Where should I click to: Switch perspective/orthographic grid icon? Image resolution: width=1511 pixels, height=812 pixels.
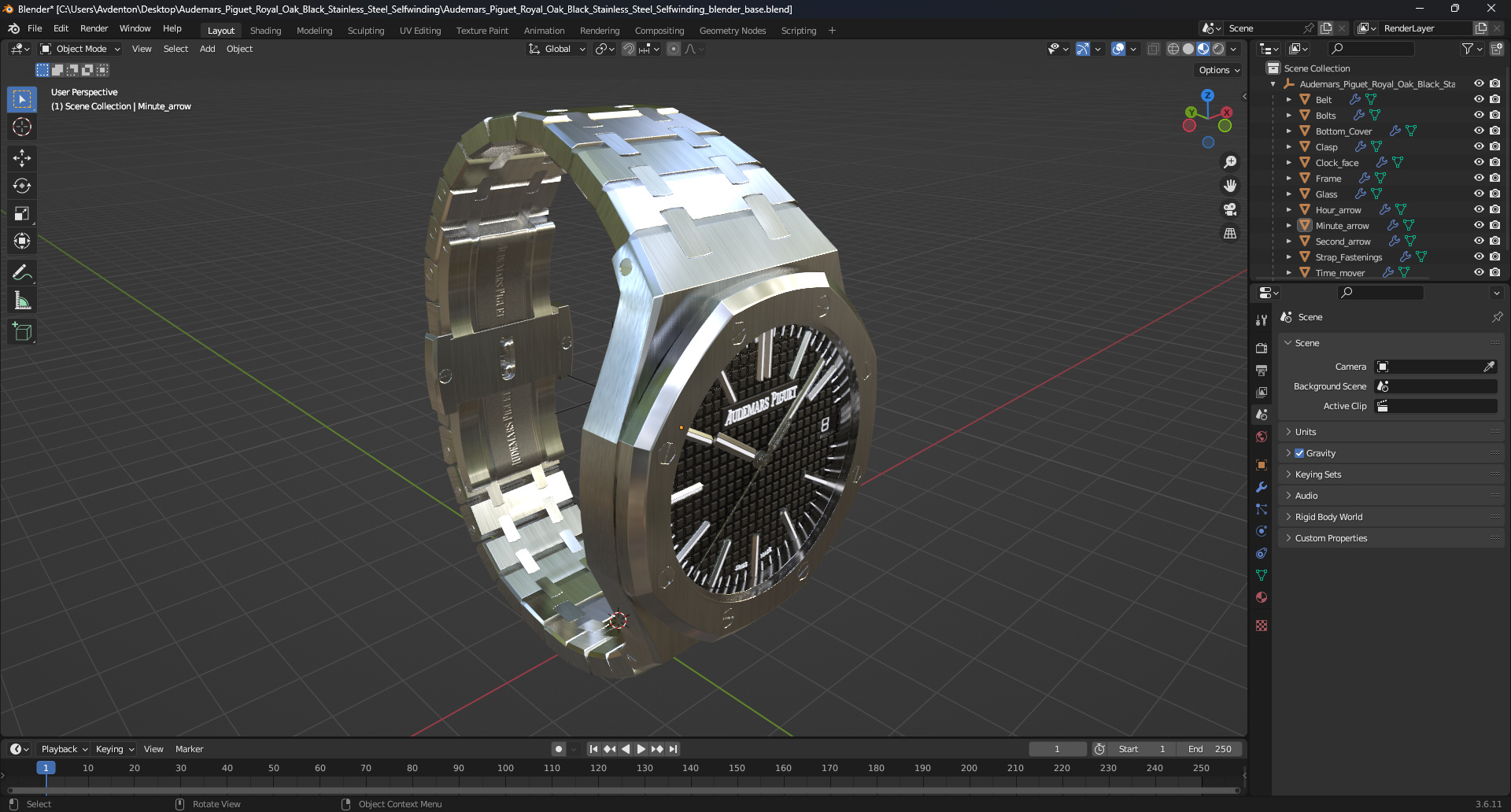click(x=1230, y=233)
